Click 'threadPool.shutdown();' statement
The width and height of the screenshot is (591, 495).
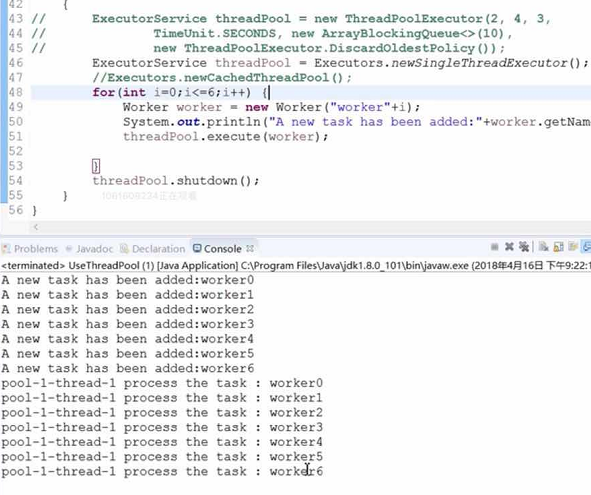176,181
